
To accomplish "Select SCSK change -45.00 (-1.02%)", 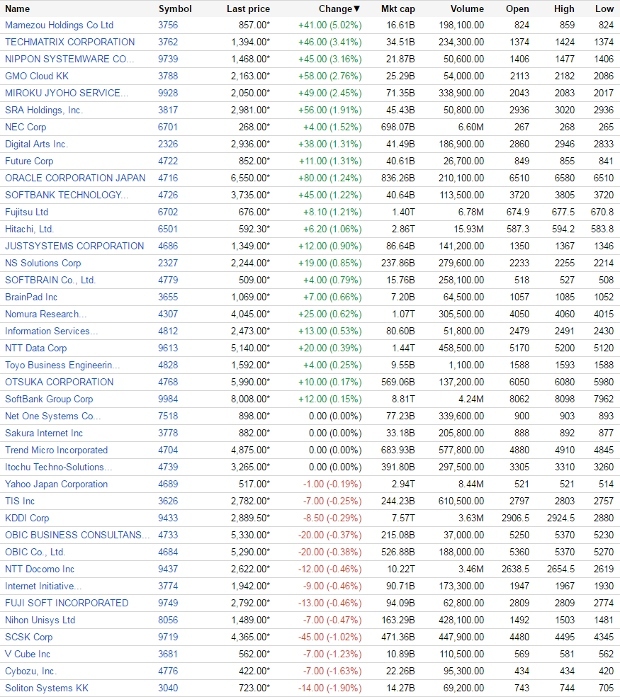I will [x=330, y=637].
